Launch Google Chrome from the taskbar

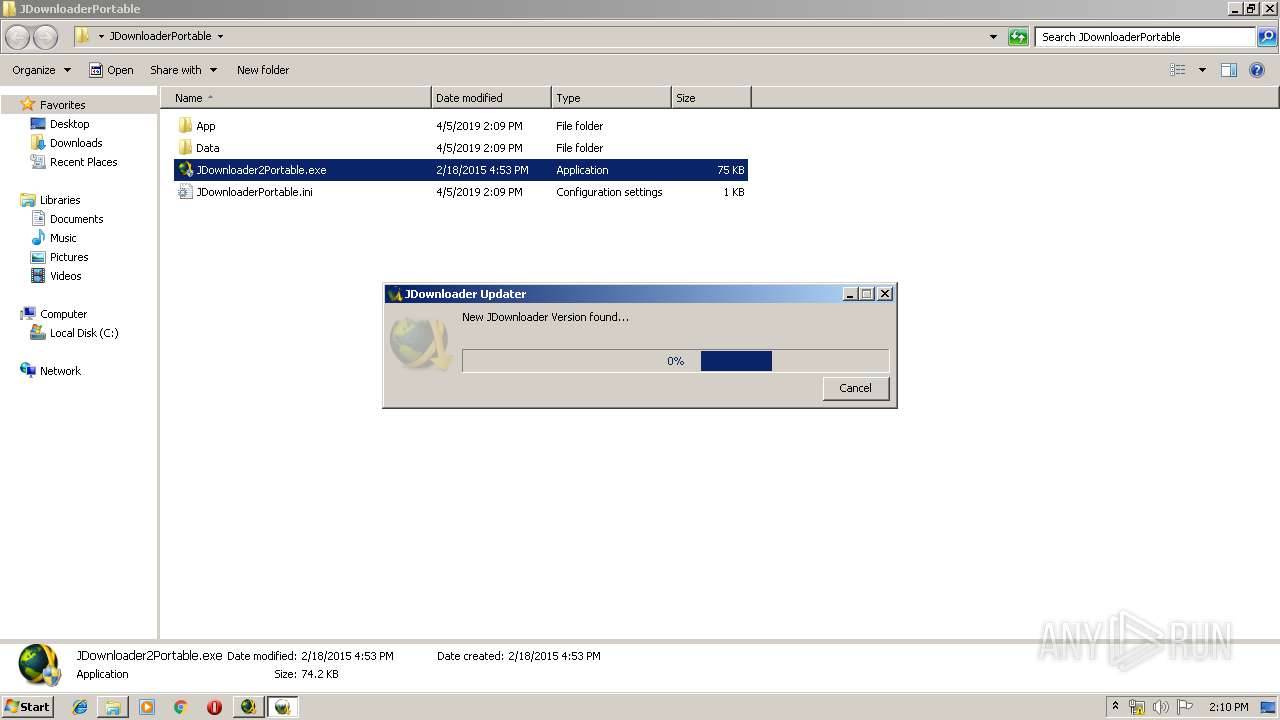click(x=181, y=707)
